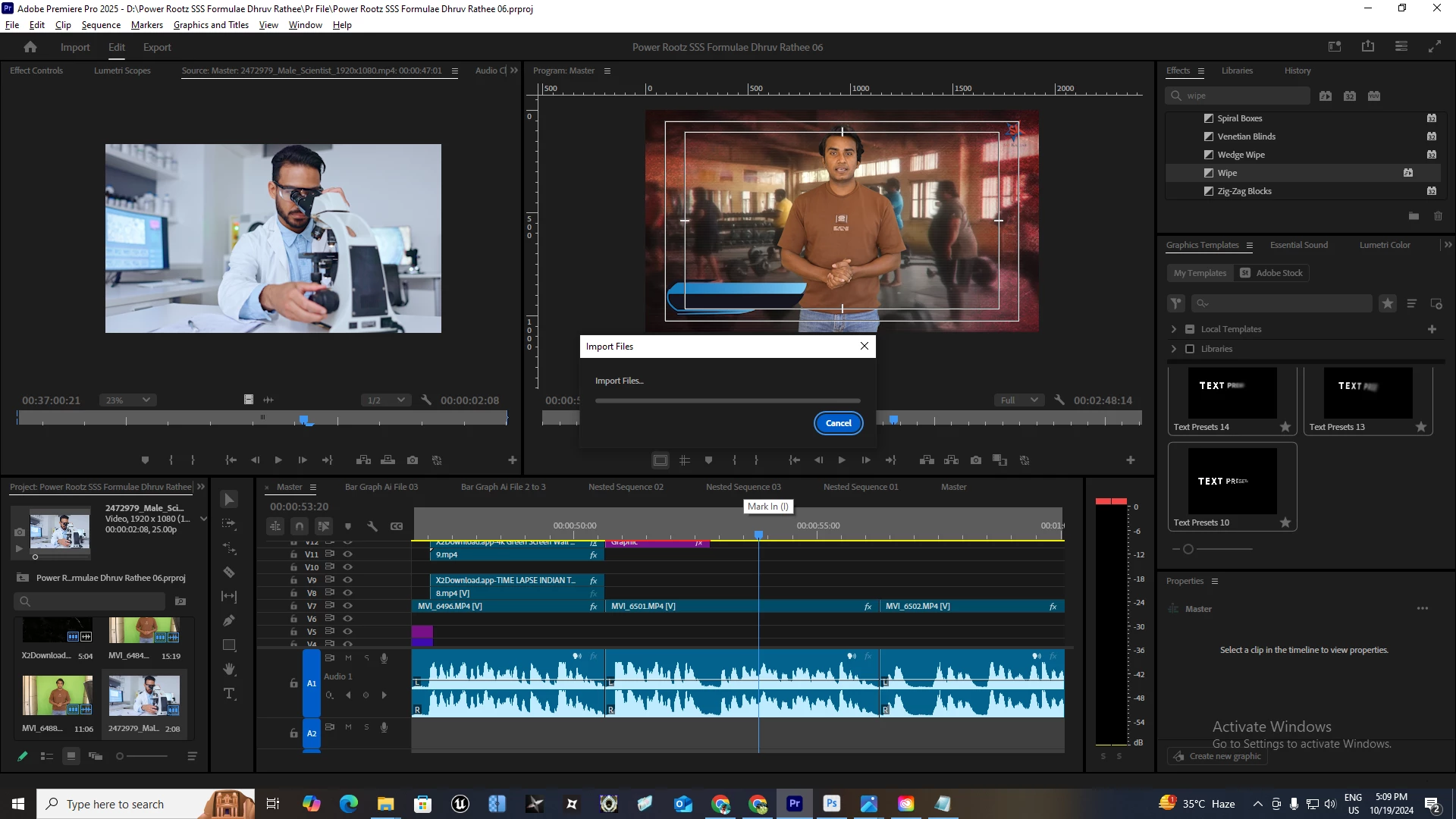Open the Quick Export share icon
This screenshot has height=819, width=1456.
point(1368,47)
